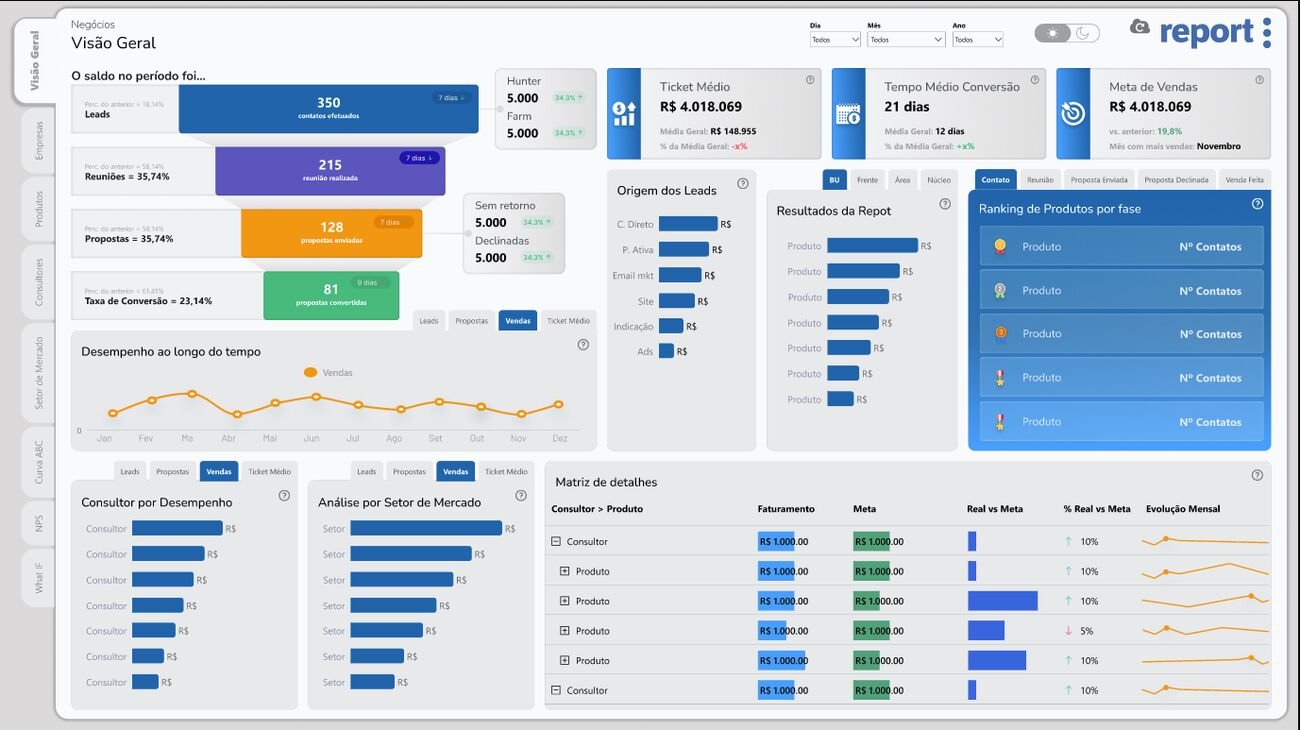Screen dimensions: 1300x730
Task: Click the Jun data point on Vendas line
Action: [315, 397]
